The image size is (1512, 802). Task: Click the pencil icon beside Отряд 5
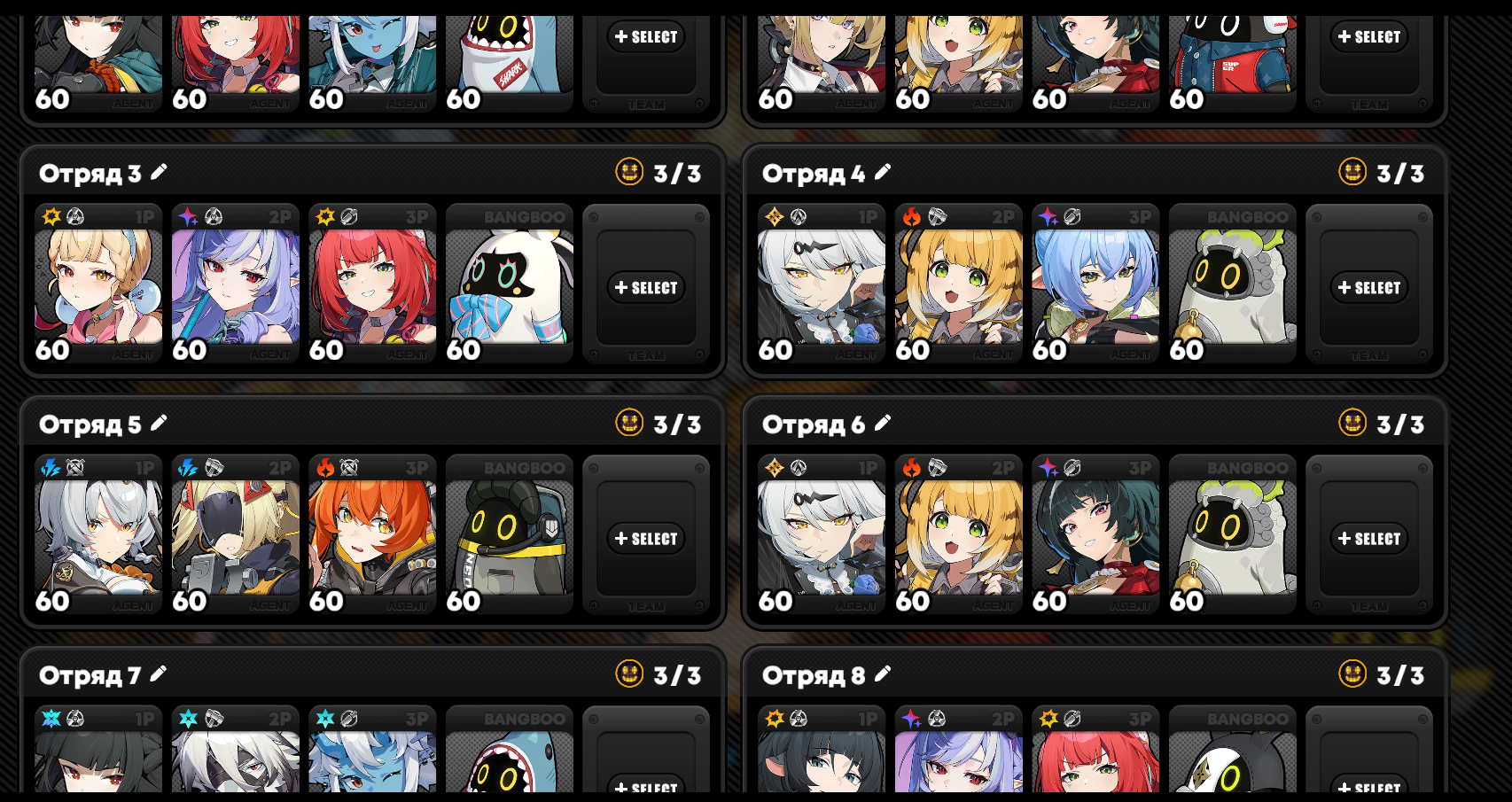[x=159, y=423]
